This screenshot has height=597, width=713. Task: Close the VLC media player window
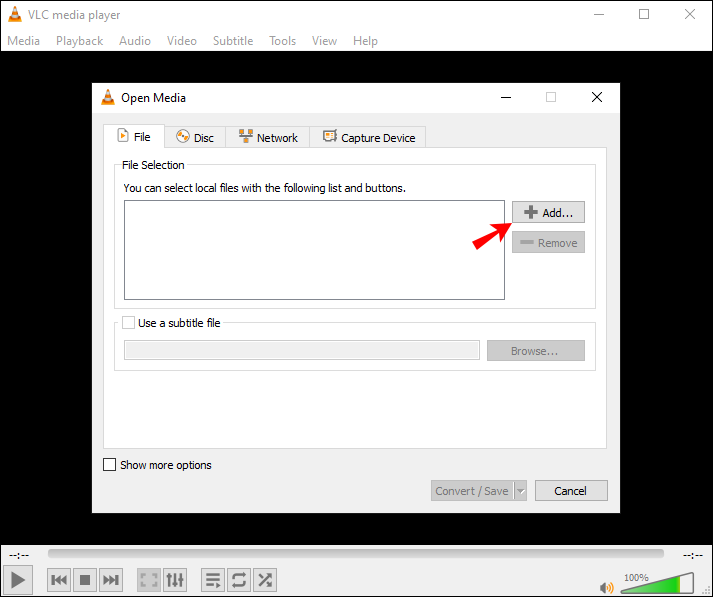[x=690, y=14]
